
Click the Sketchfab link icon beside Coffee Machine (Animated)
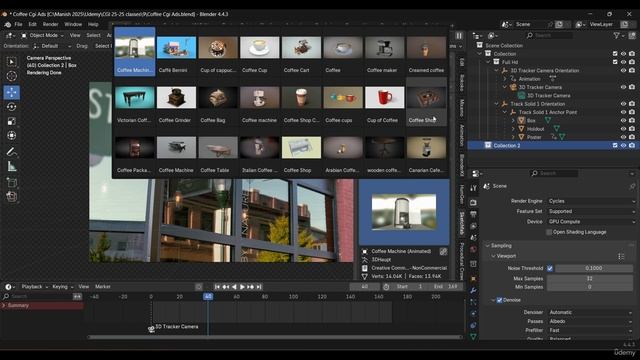(443, 251)
